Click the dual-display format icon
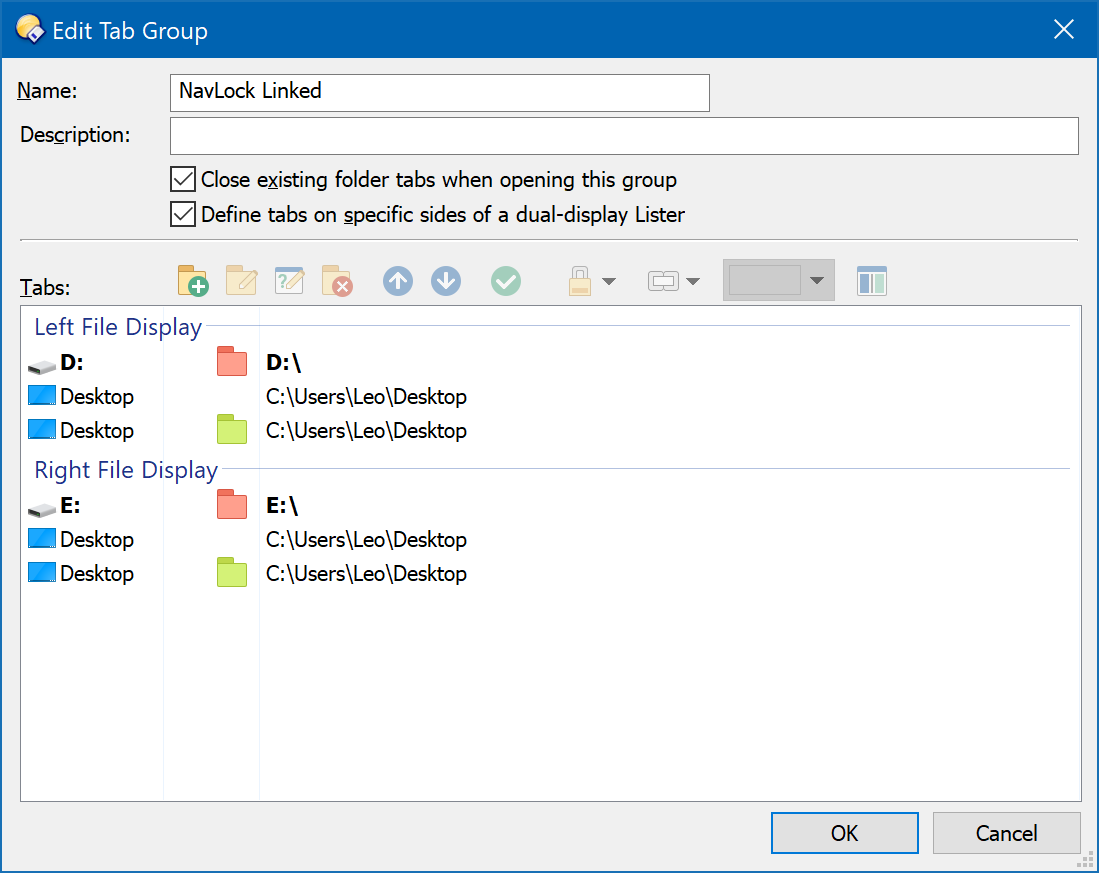This screenshot has height=873, width=1099. pyautogui.click(x=872, y=281)
